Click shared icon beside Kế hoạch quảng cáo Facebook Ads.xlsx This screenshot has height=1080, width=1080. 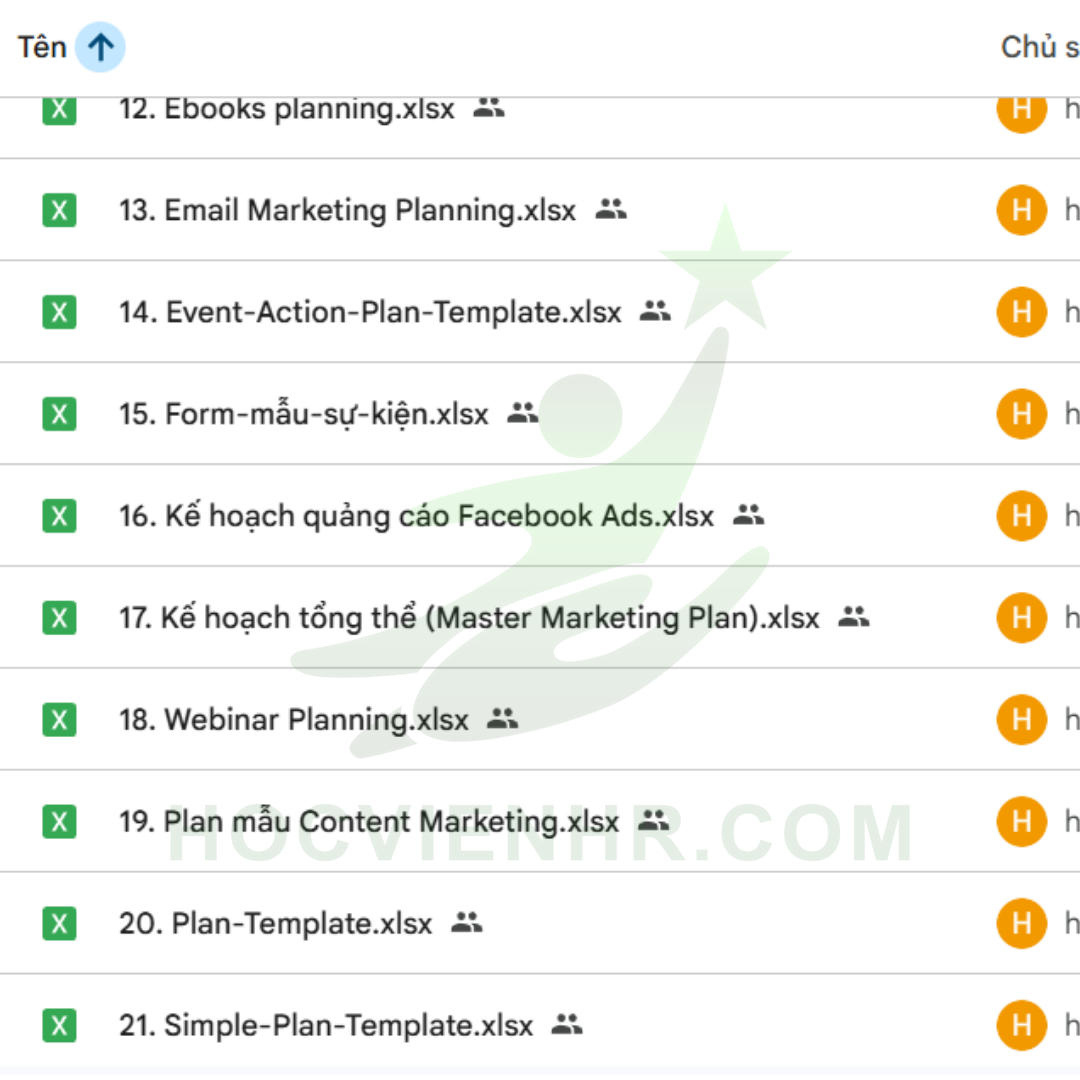(x=749, y=515)
